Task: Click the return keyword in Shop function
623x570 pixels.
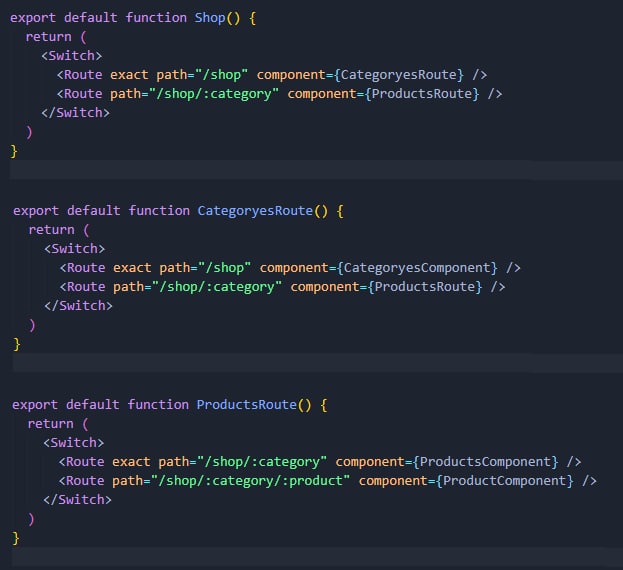Action: point(48,37)
